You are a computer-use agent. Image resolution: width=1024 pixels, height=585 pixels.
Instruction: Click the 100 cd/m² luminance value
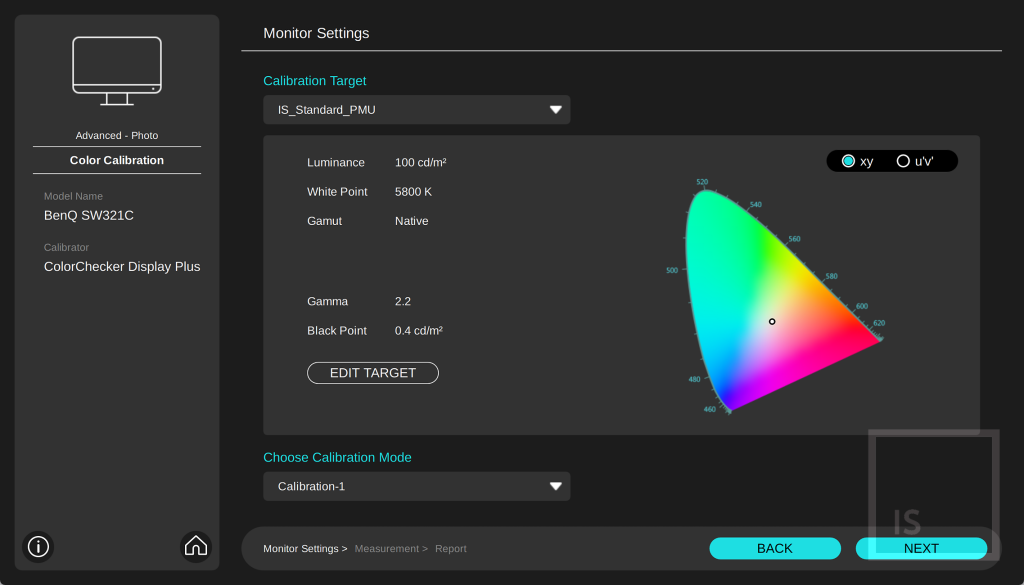click(x=420, y=163)
